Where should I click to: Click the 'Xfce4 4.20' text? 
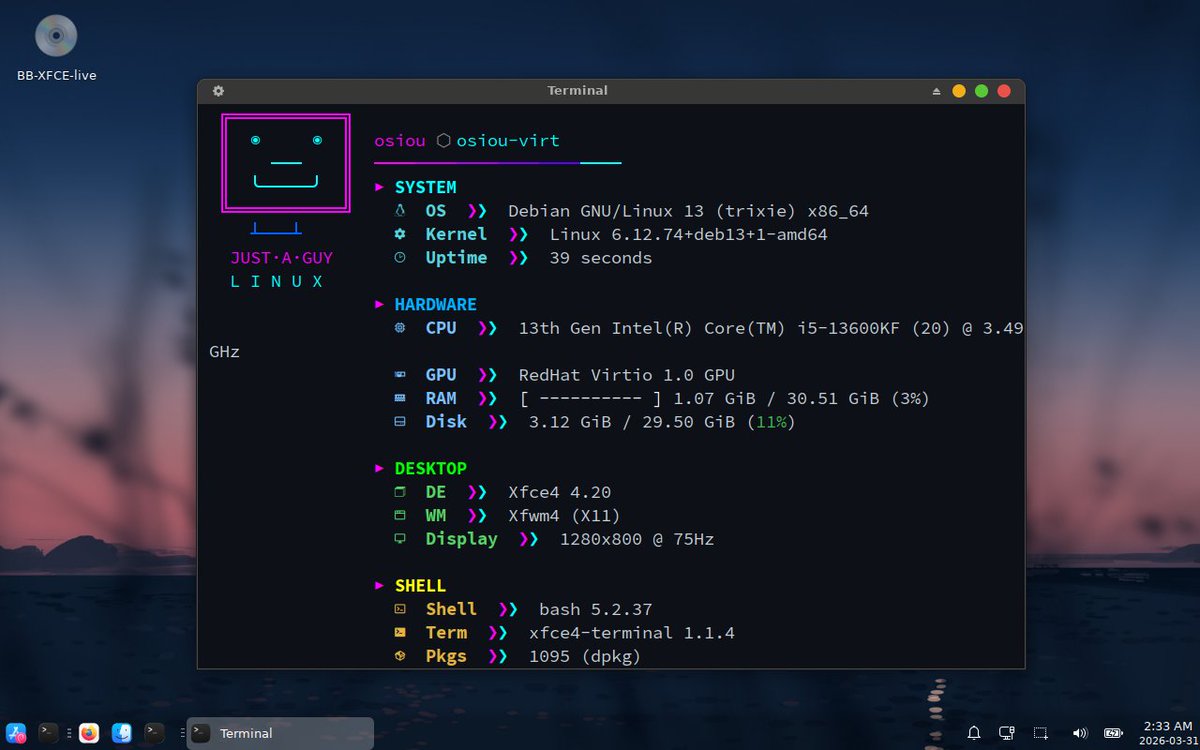pos(560,492)
